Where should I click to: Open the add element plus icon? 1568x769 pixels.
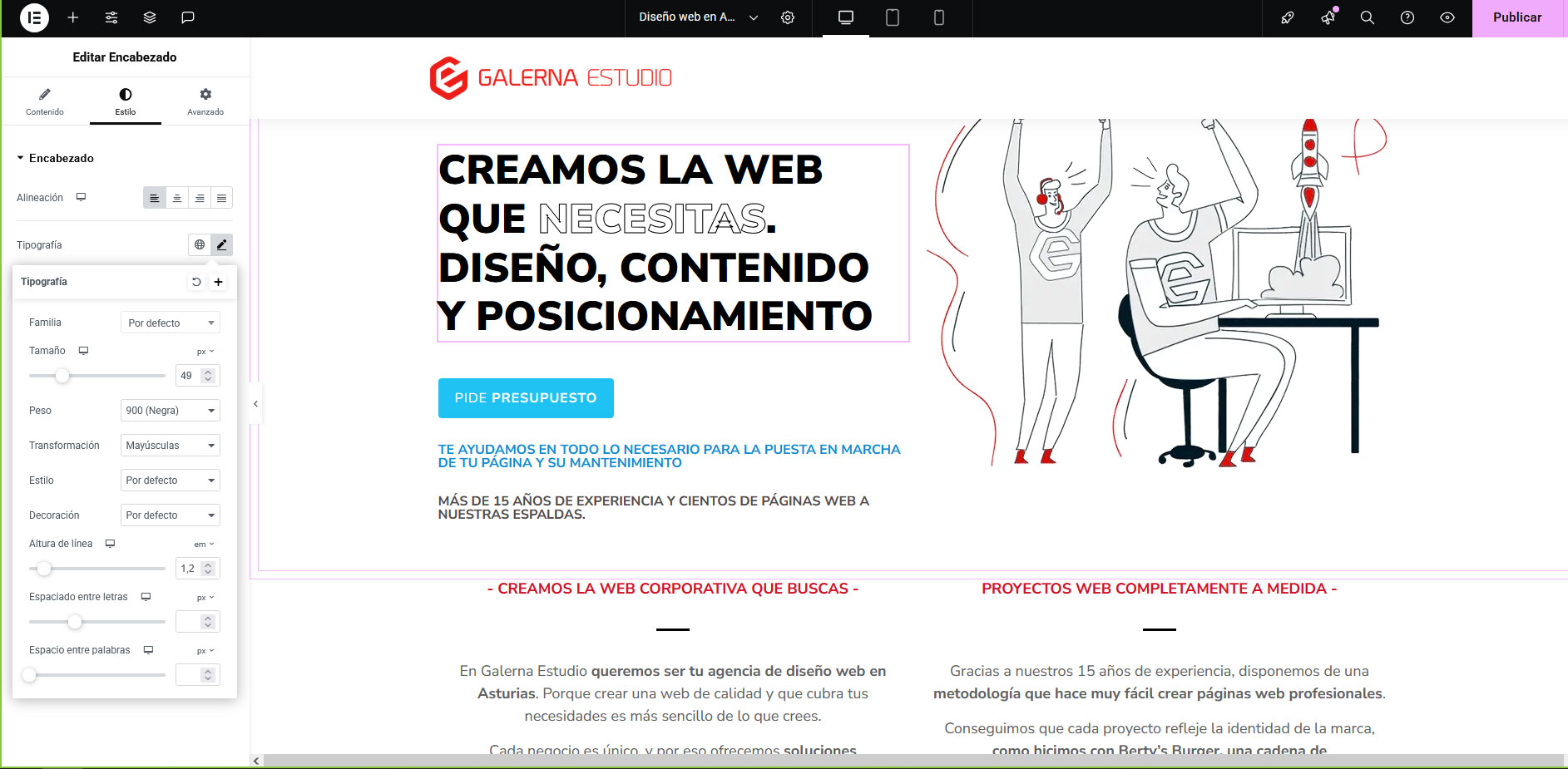tap(73, 17)
